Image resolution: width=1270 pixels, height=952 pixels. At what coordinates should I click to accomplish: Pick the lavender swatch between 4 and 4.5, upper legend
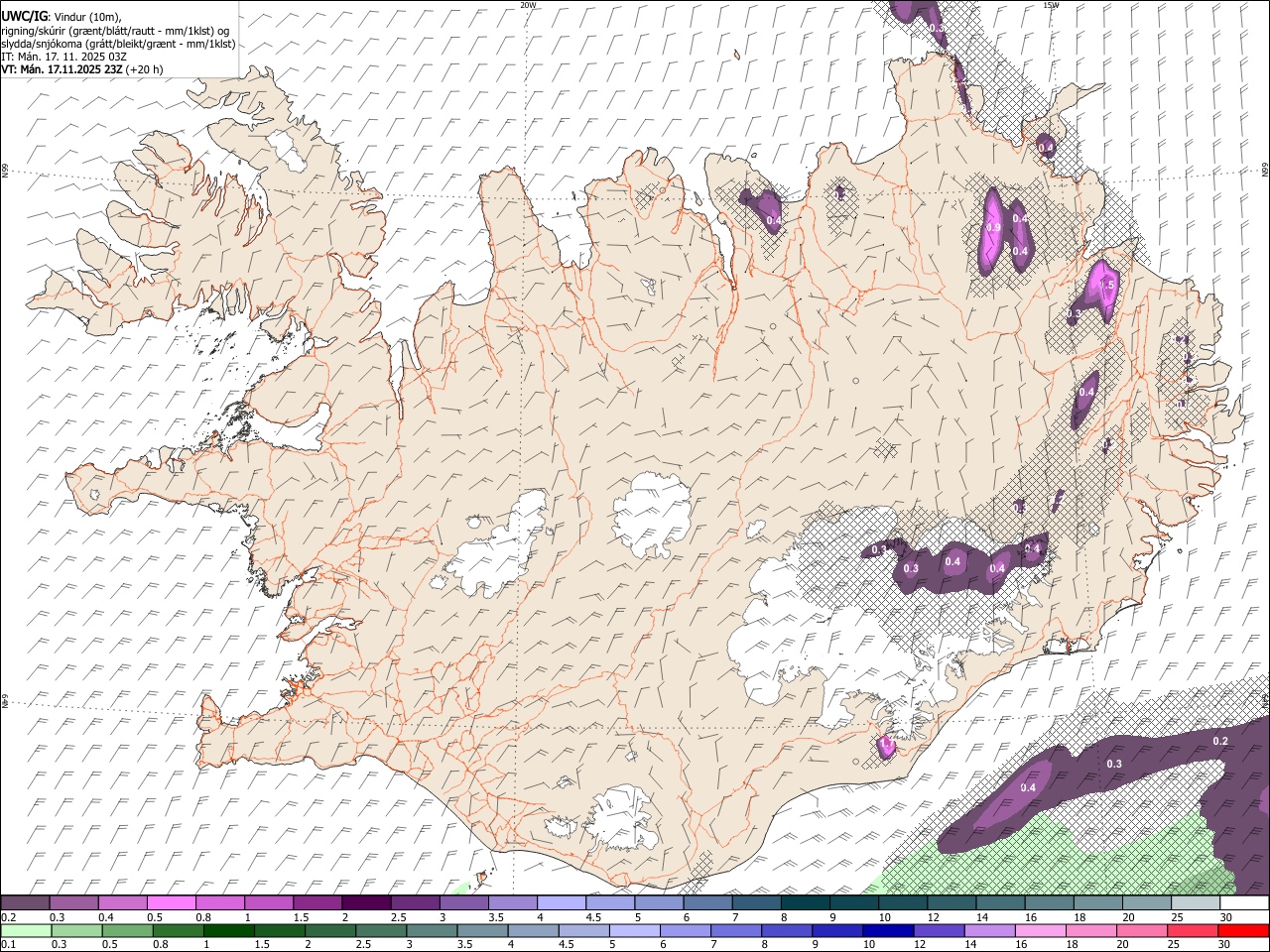point(561,903)
